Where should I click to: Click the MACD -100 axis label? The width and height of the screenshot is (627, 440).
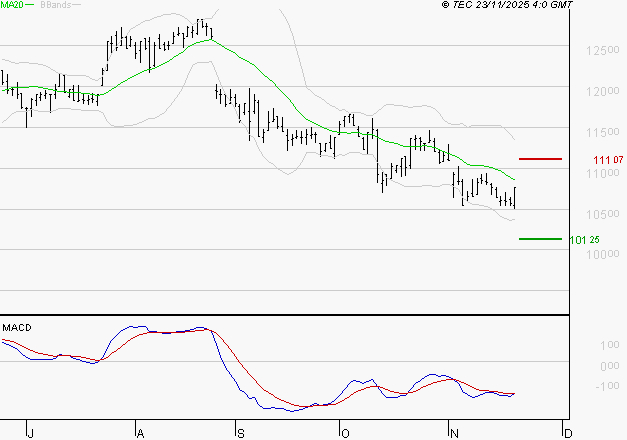click(607, 386)
